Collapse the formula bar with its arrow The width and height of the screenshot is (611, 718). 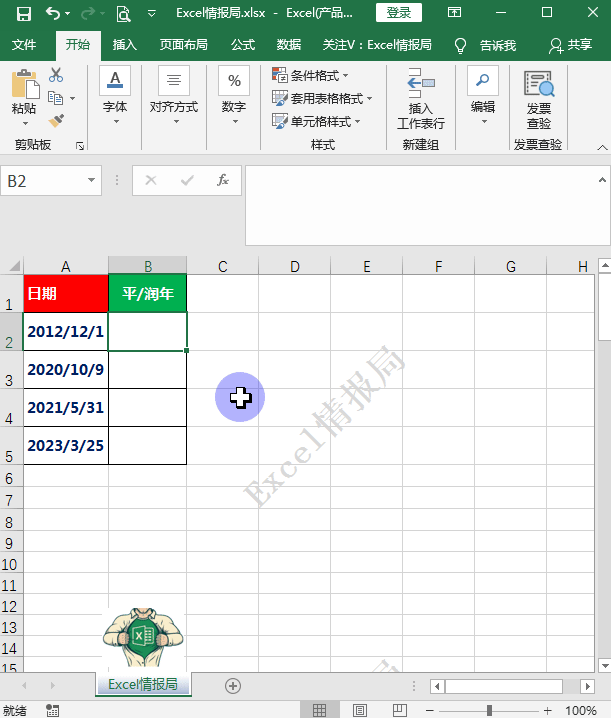click(602, 180)
